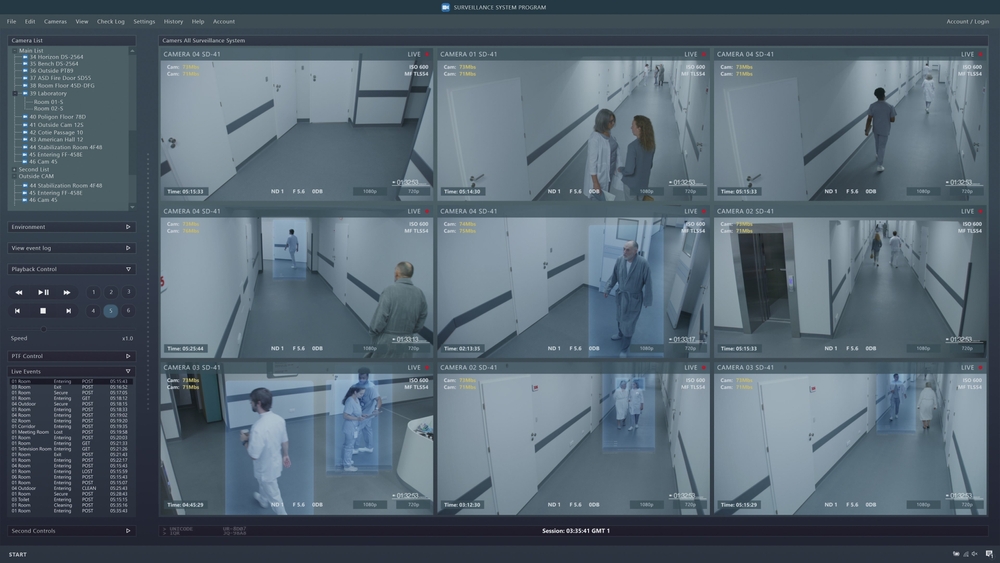Viewport: 1000px width, 563px height.
Task: Expand the Environment panel
Action: click(x=128, y=227)
